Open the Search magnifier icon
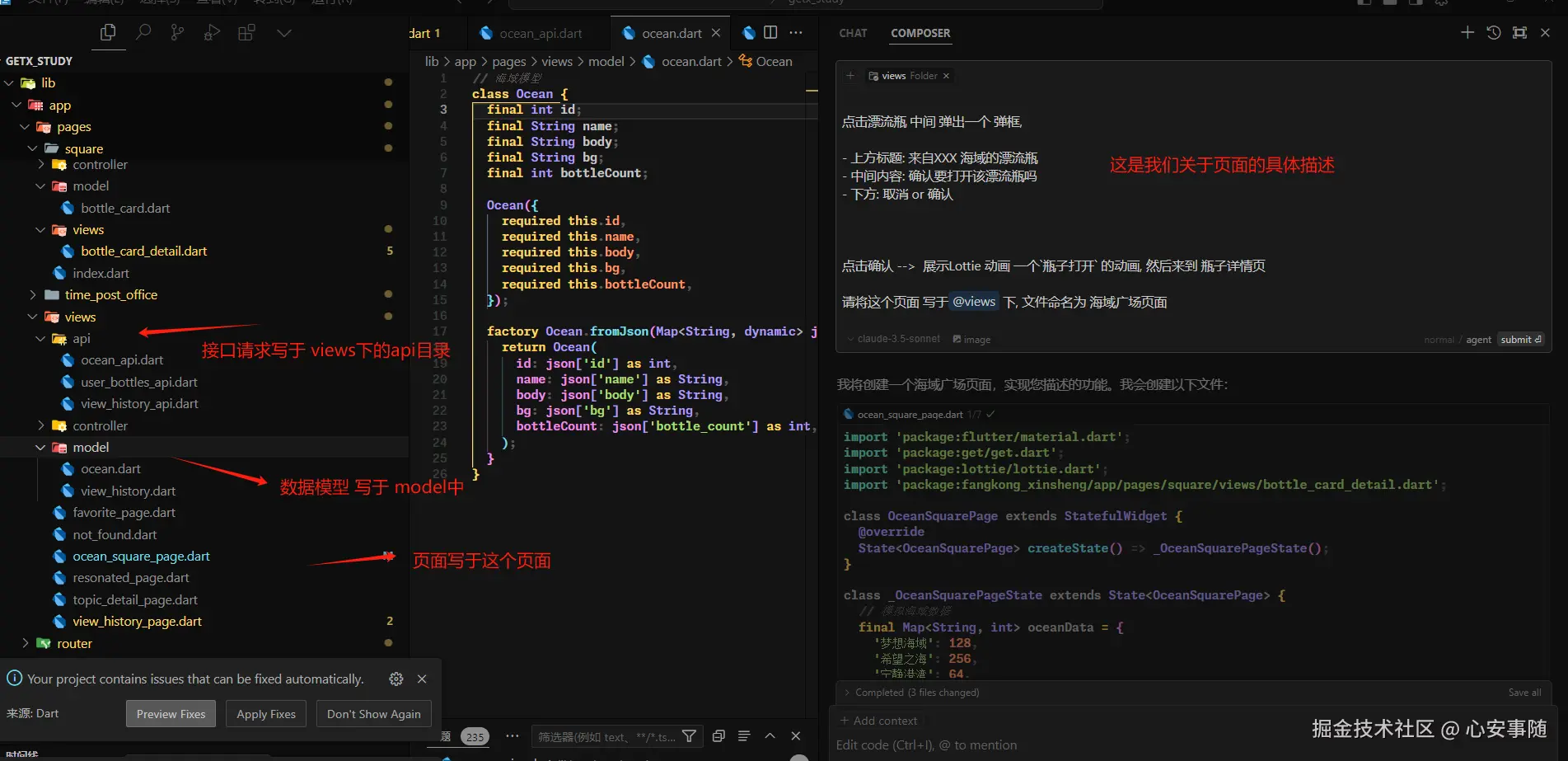Viewport: 1568px width, 761px height. 143,33
